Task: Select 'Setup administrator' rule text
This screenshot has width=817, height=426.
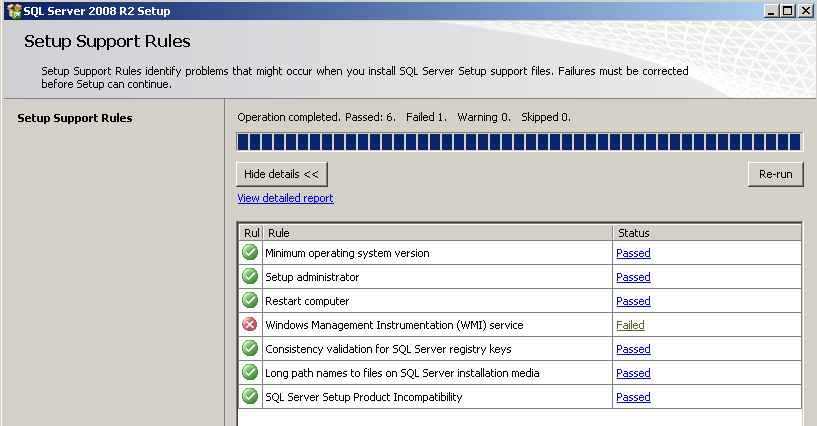Action: (x=312, y=277)
